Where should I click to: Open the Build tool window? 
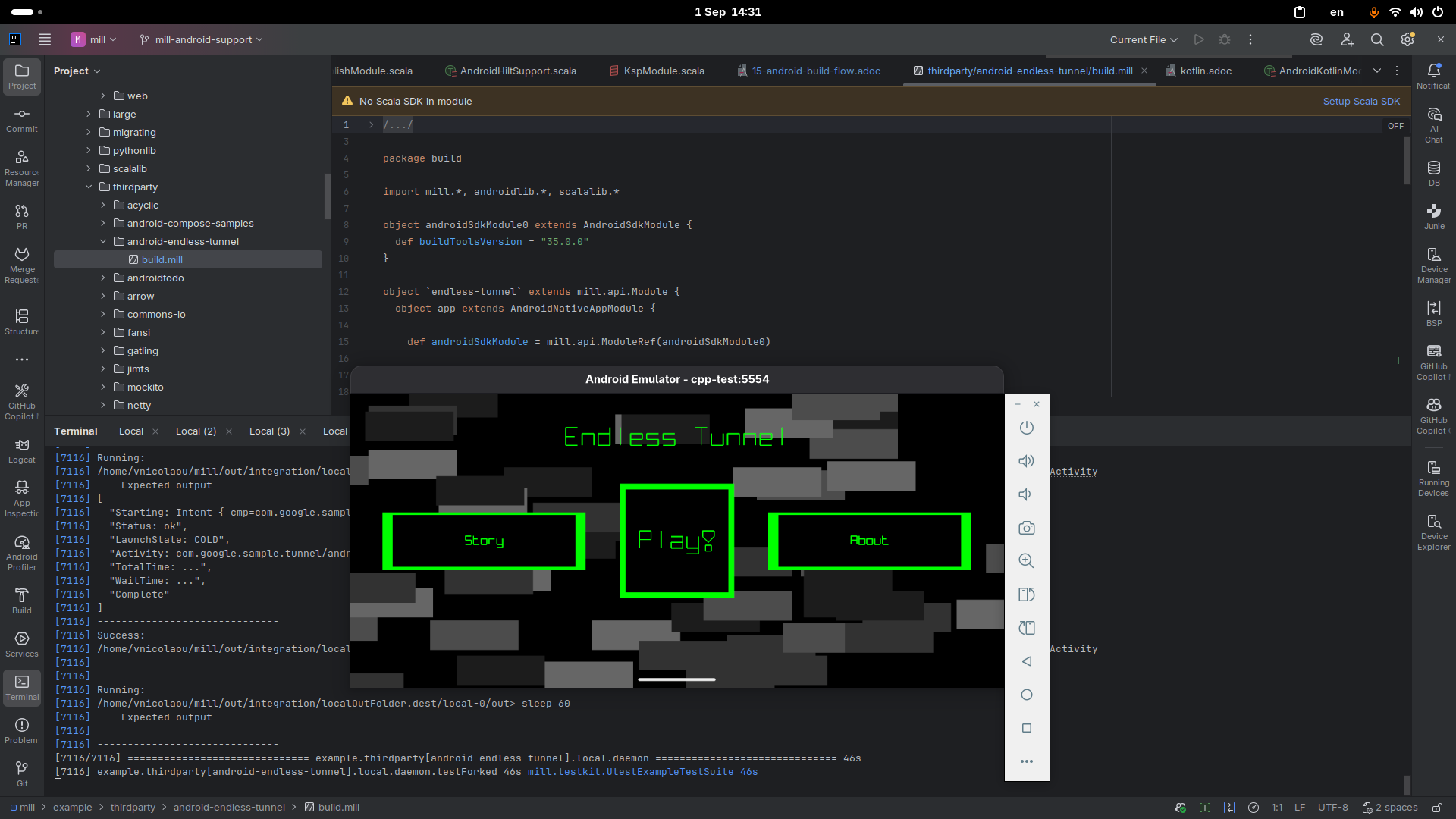22,601
